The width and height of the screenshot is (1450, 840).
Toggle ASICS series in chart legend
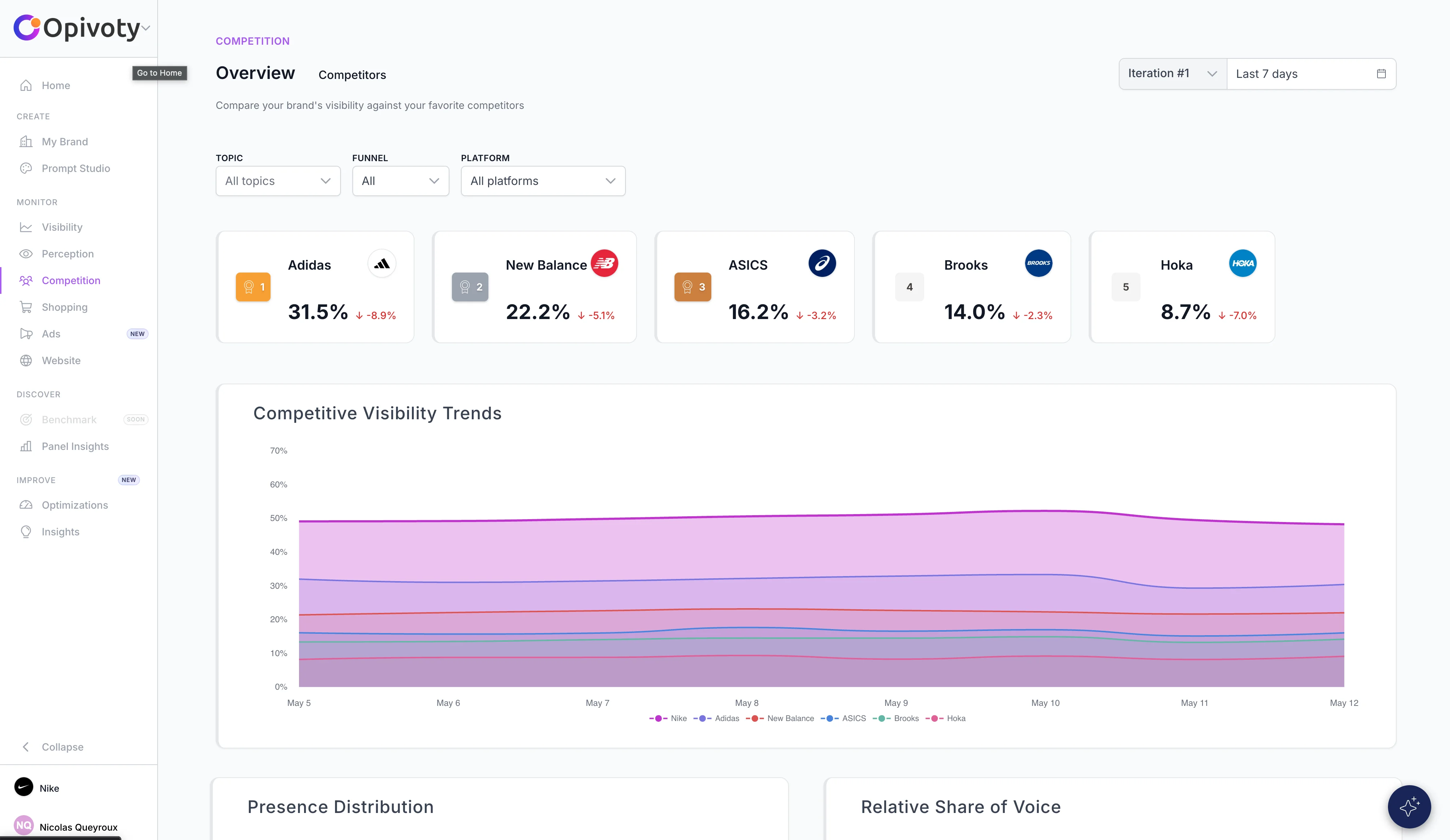point(844,718)
